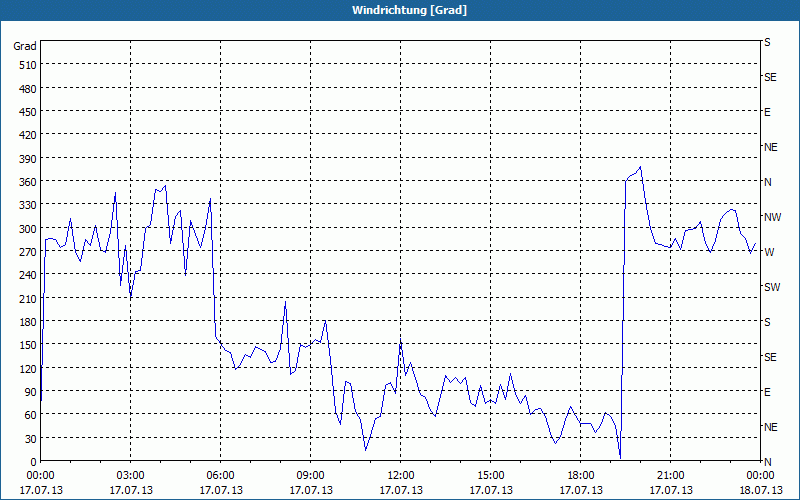This screenshot has height=500, width=800.
Task: Select the 30 y-axis value
Action: click(31, 439)
